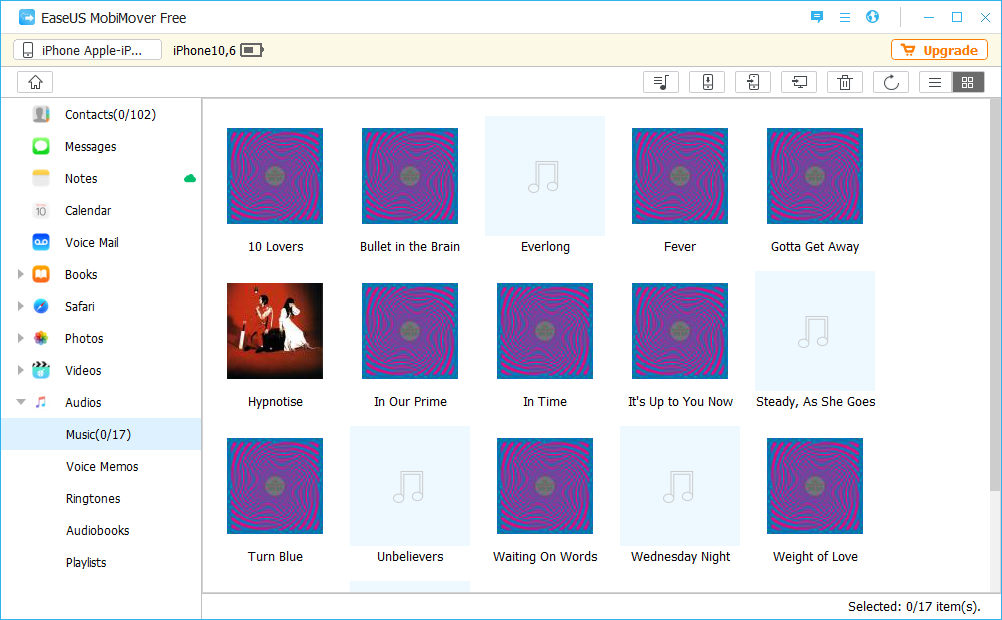Open the iPhone device selector
Image resolution: width=1002 pixels, height=620 pixels.
[x=88, y=50]
